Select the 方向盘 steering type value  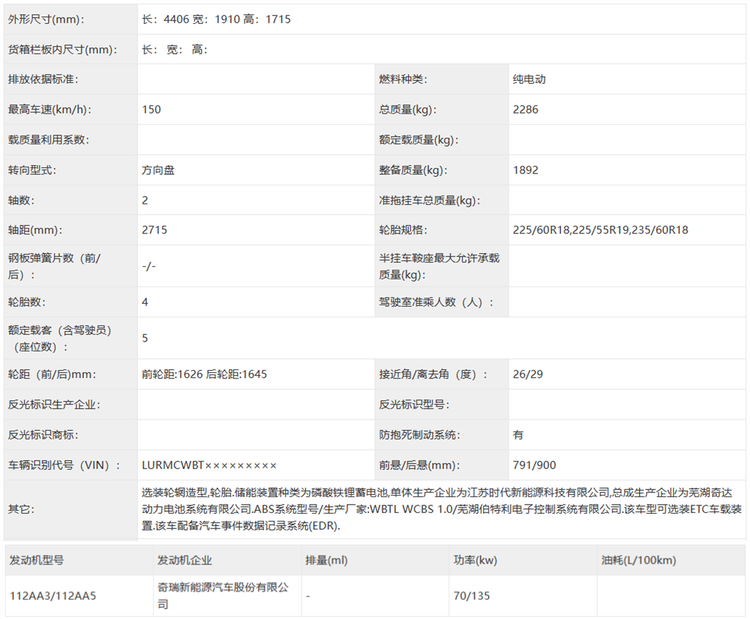(159, 170)
